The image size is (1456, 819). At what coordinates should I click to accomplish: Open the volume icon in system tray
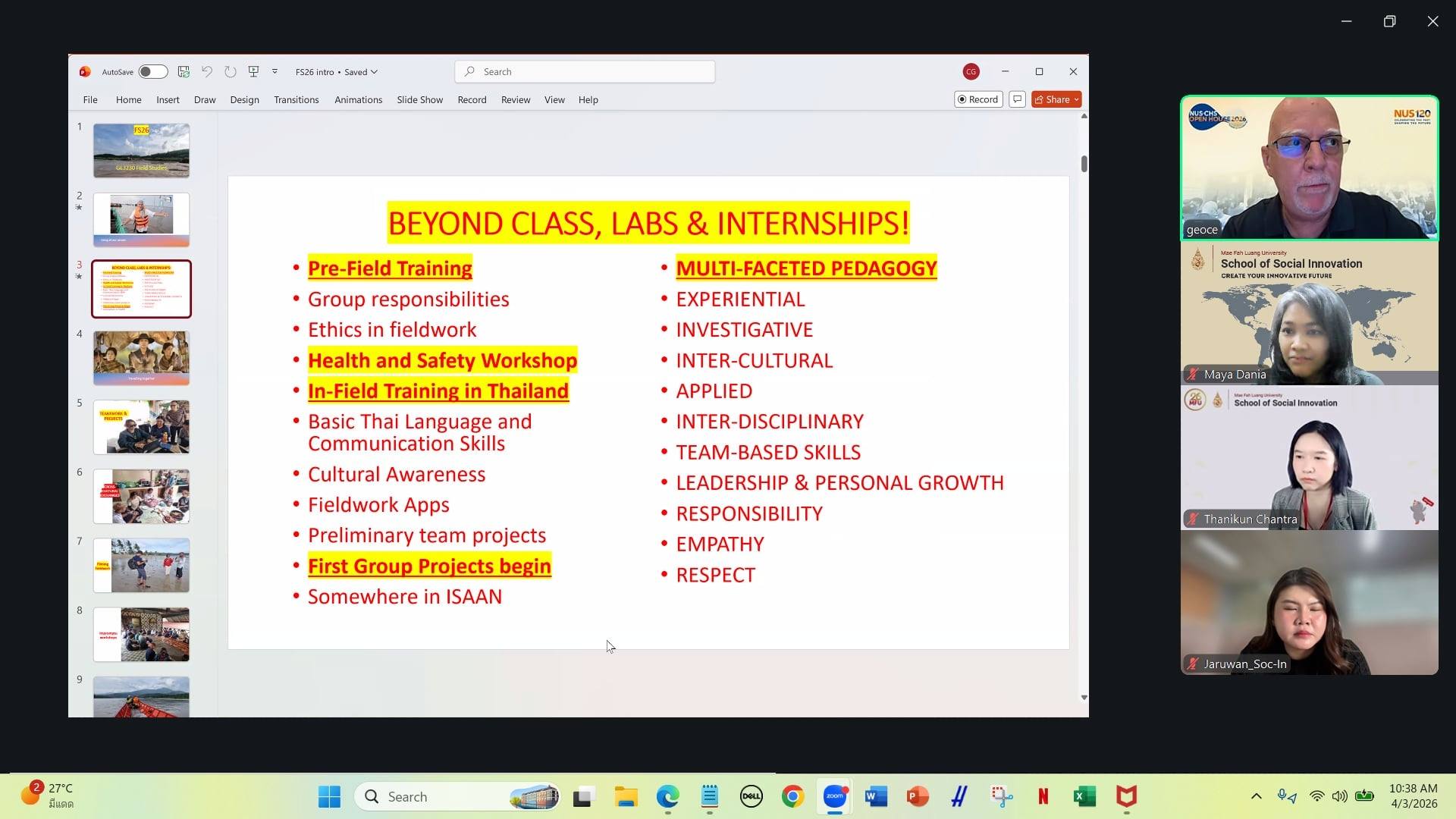point(1340,796)
